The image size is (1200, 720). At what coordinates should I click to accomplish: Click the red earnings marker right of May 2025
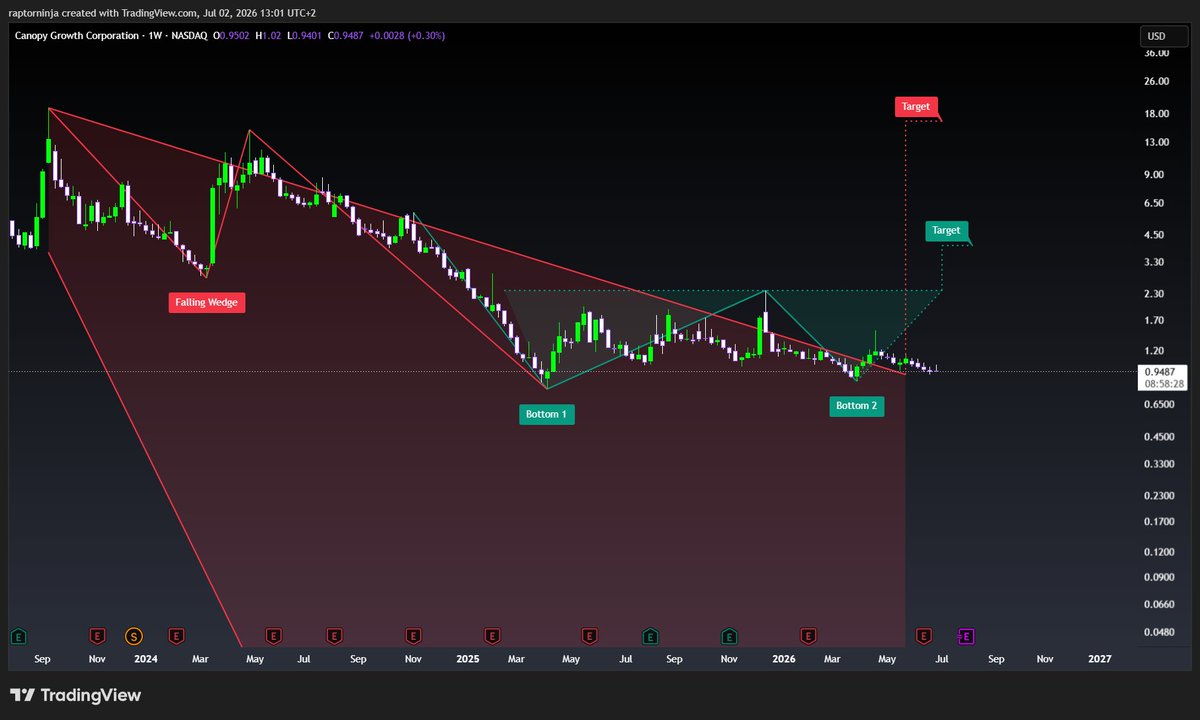(x=590, y=635)
